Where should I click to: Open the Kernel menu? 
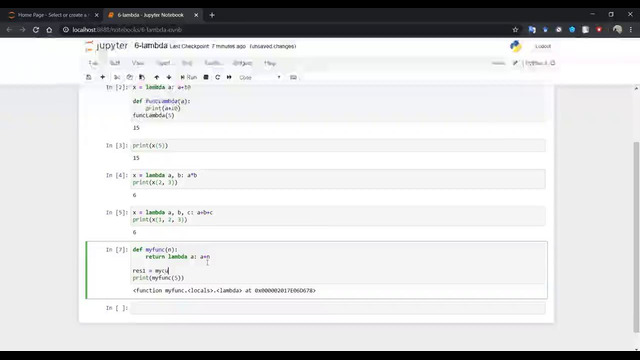pyautogui.click(x=213, y=63)
